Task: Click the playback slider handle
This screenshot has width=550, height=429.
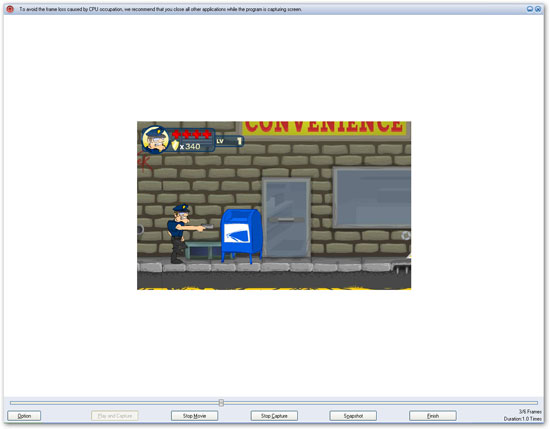Action: point(221,402)
